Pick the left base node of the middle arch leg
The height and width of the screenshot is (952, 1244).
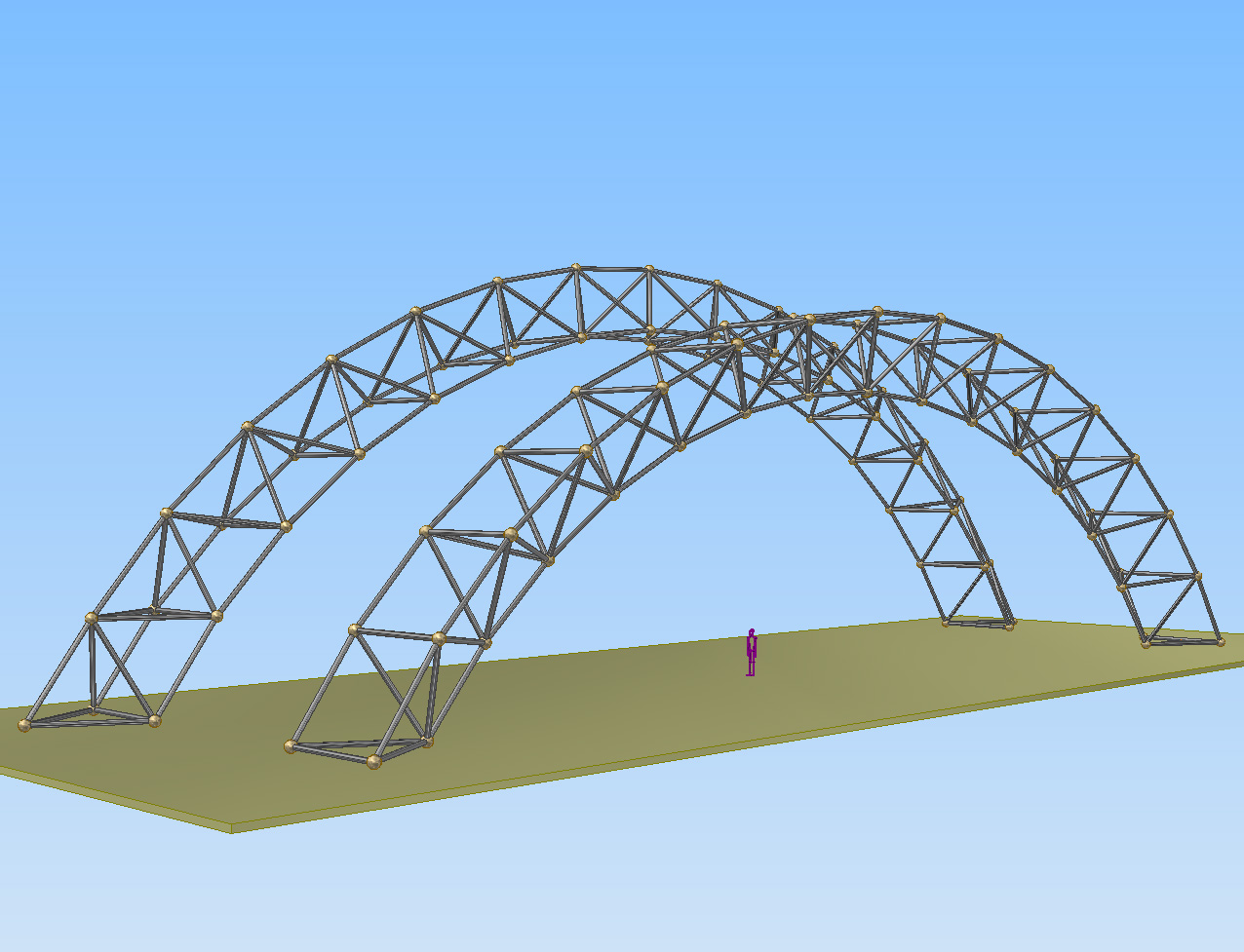pos(291,746)
